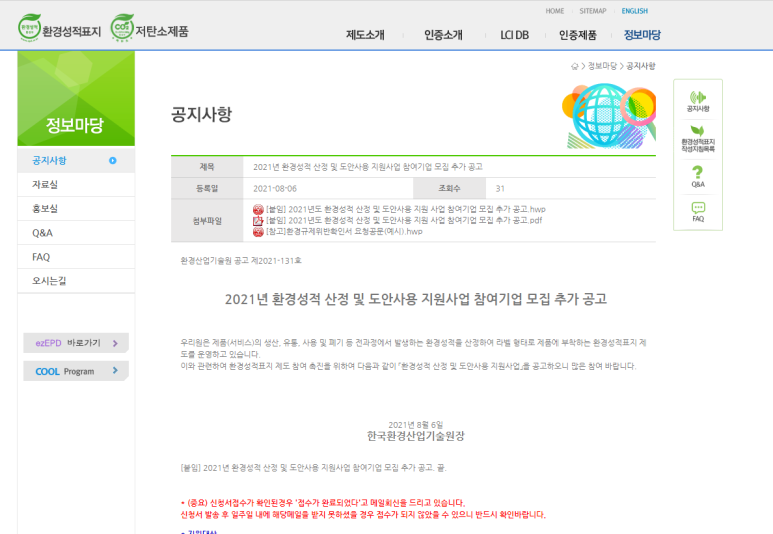
Task: Click the red (중요) 신청서접수 notice line
Action: tap(323, 503)
